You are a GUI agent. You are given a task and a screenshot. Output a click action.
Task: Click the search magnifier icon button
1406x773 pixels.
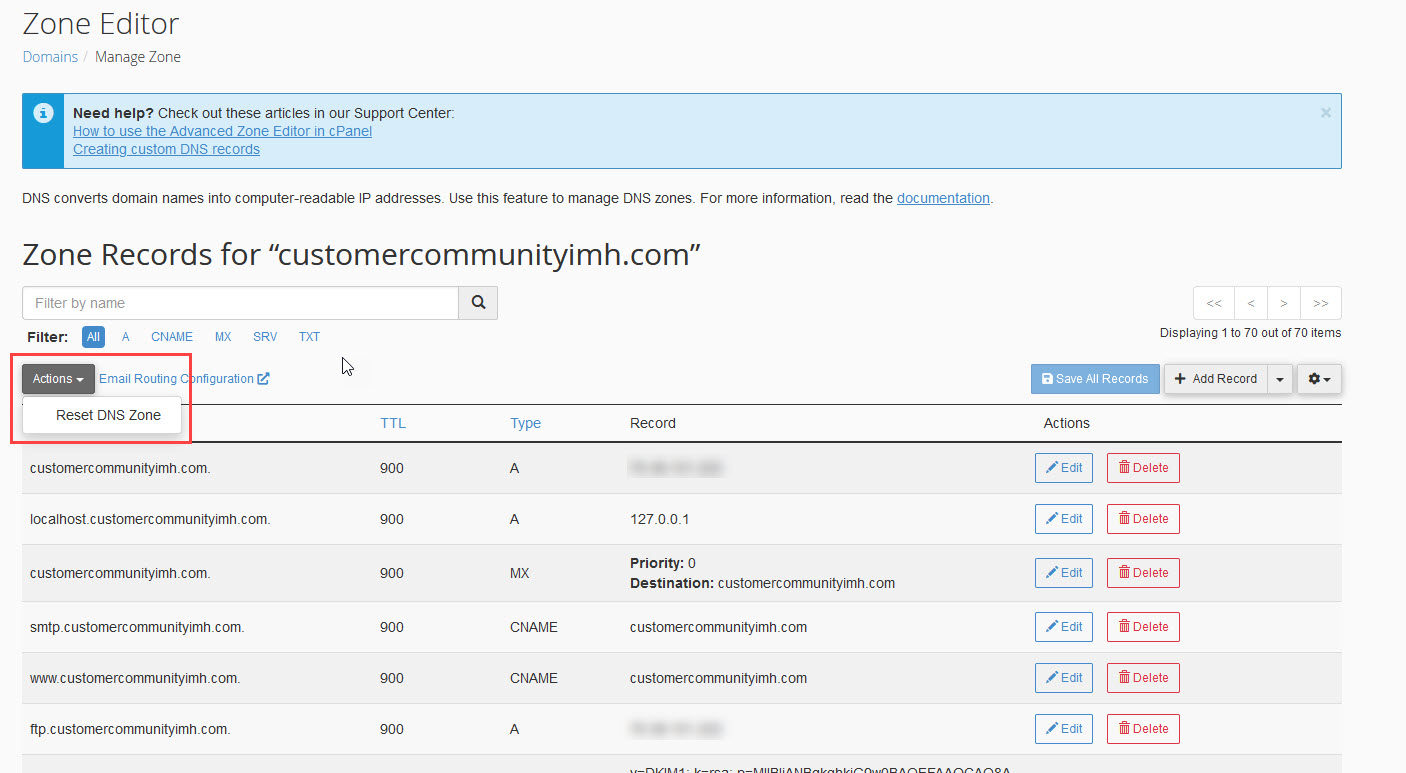[x=478, y=303]
